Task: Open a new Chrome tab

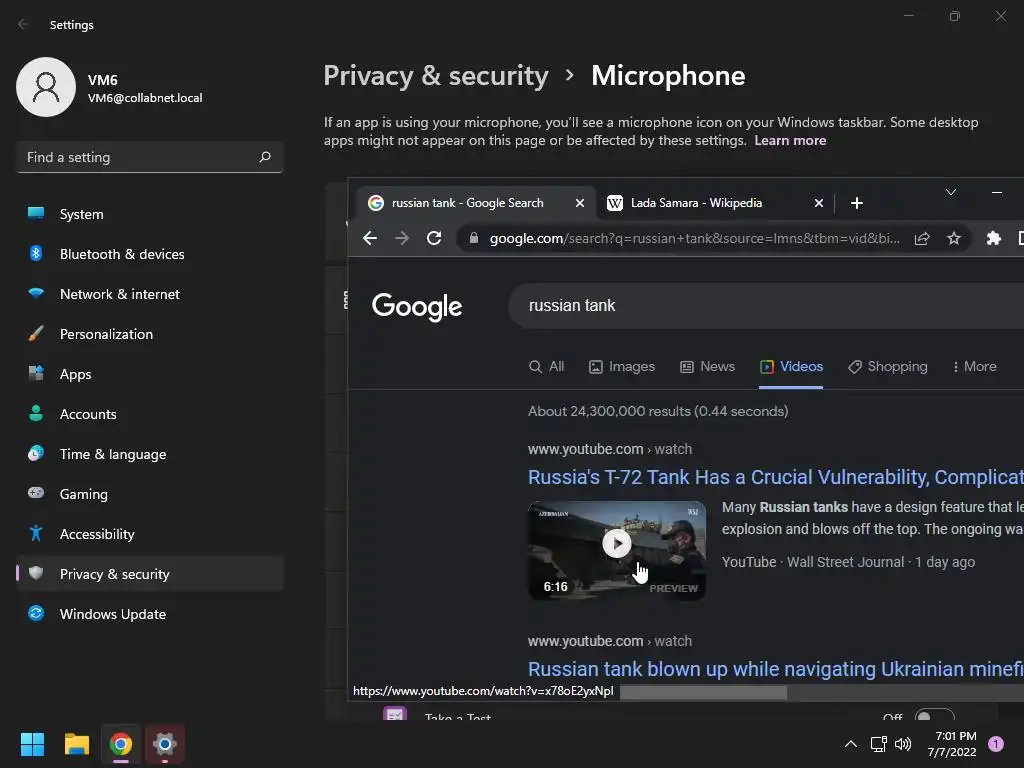Action: [857, 203]
